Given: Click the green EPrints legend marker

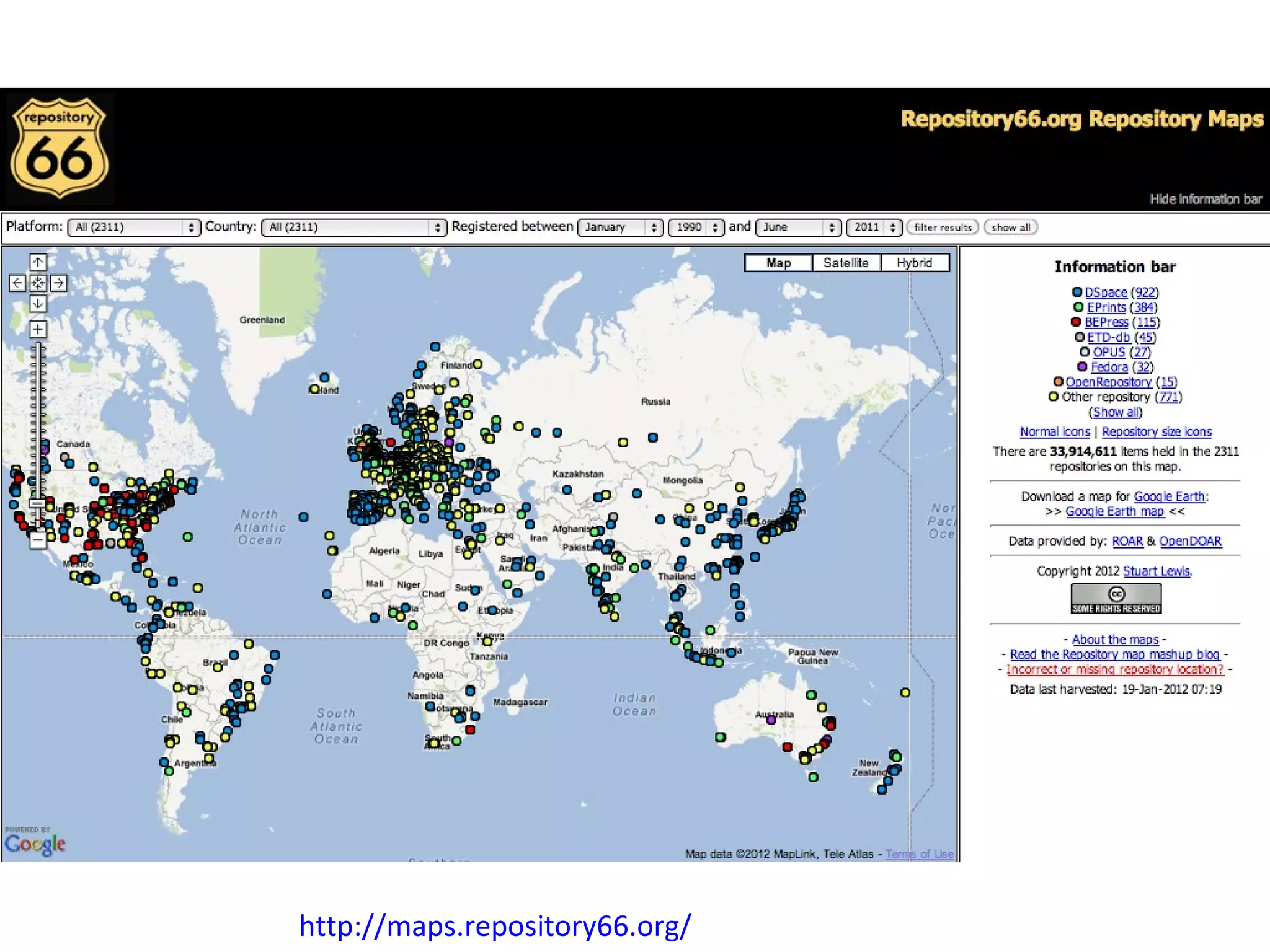Looking at the screenshot, I should (x=1078, y=307).
